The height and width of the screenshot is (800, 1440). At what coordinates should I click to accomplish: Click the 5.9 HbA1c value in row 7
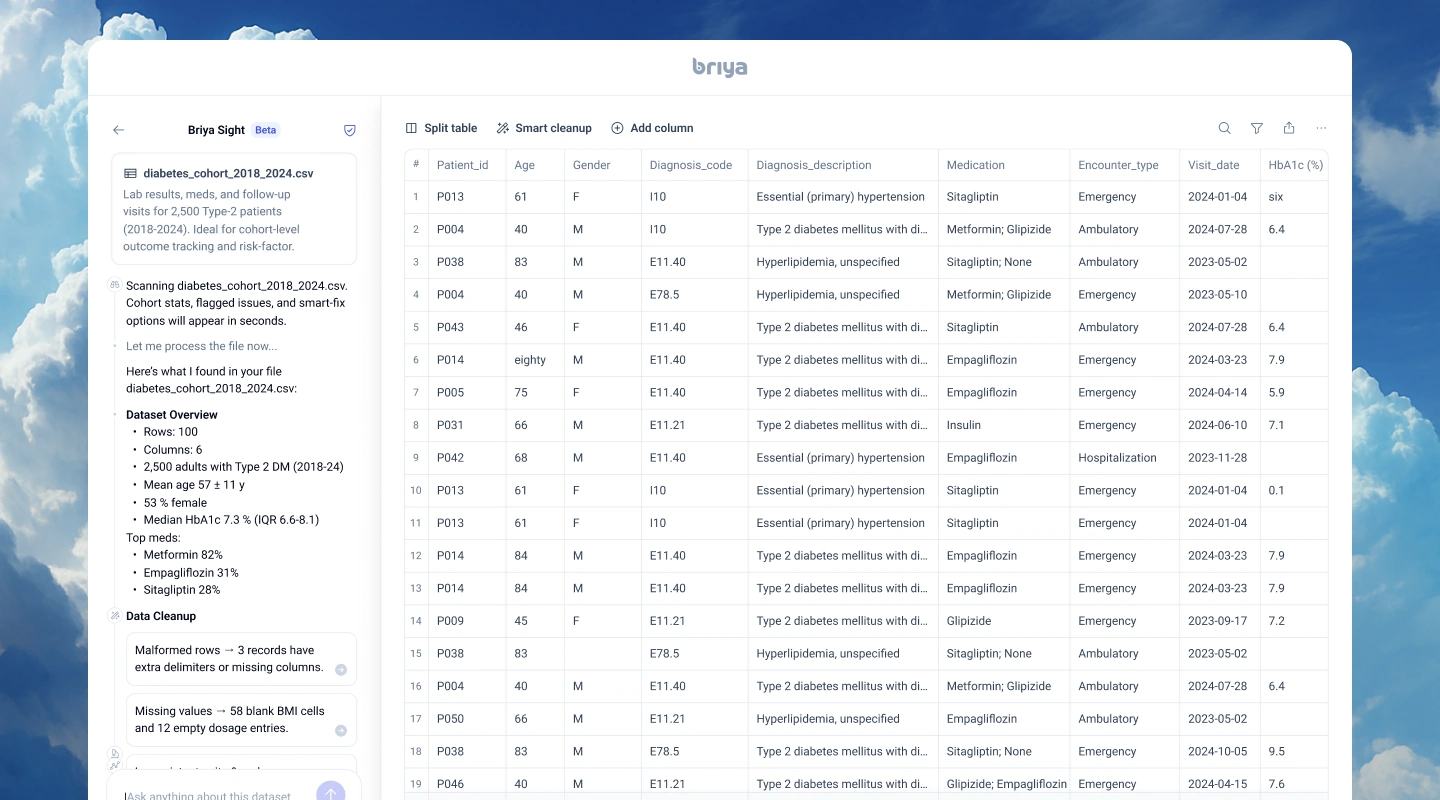(x=1295, y=393)
